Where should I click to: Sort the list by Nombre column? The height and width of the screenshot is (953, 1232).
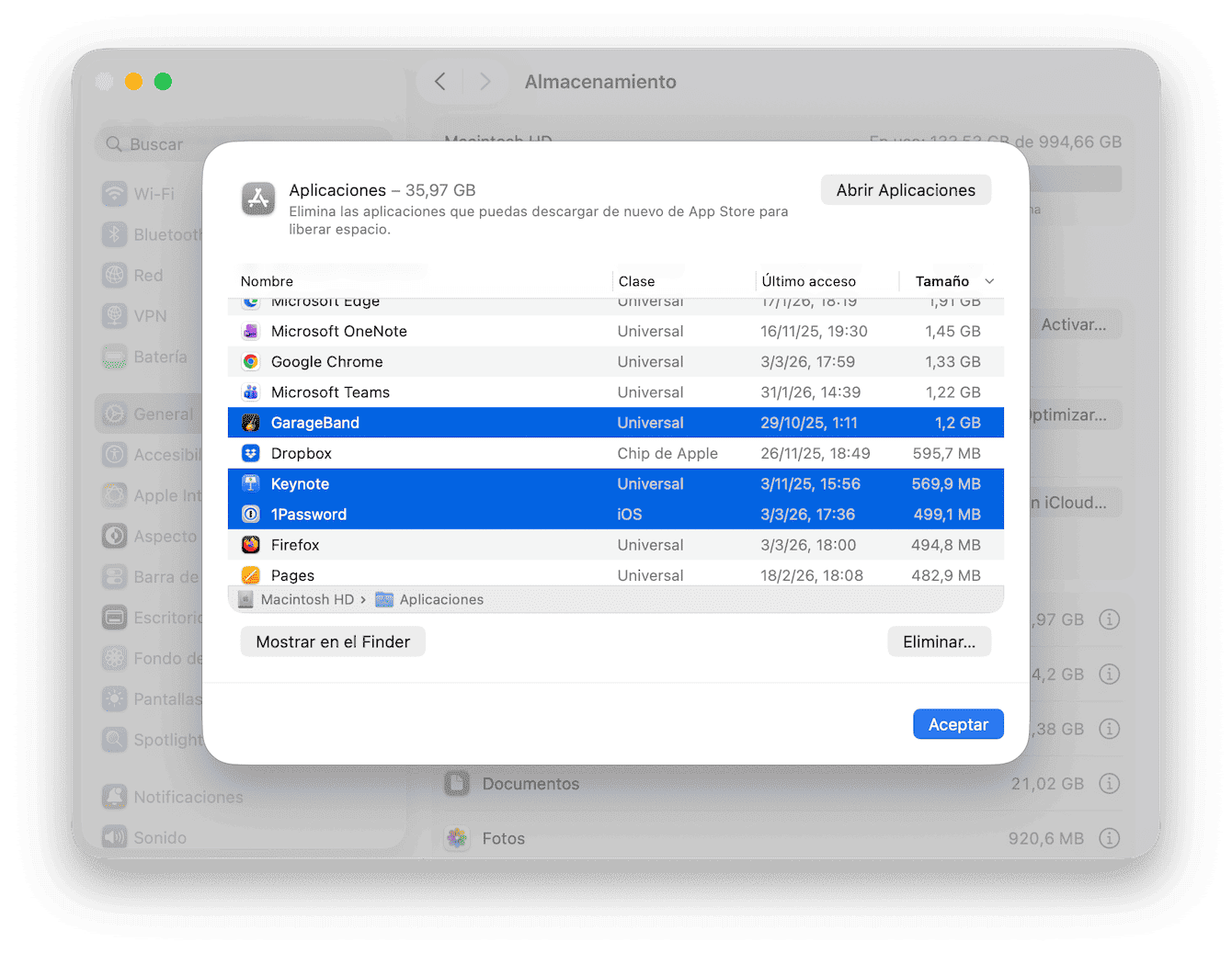[267, 281]
